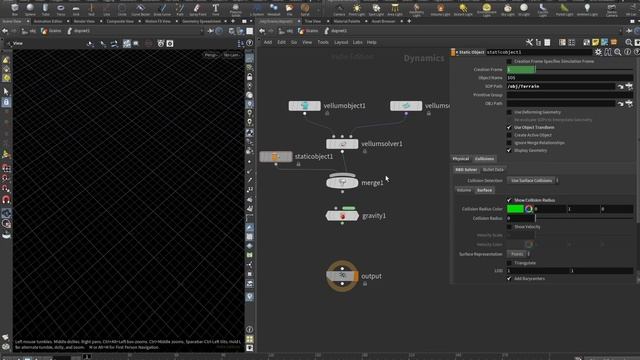640x360 pixels.
Task: Uncheck Add Barycenters
Action: coord(509,279)
